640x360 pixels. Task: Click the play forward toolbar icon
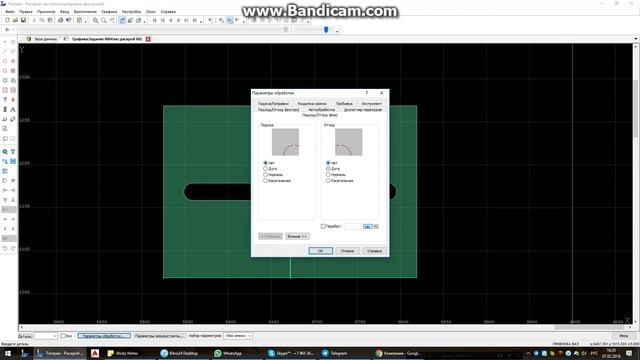[178, 20]
